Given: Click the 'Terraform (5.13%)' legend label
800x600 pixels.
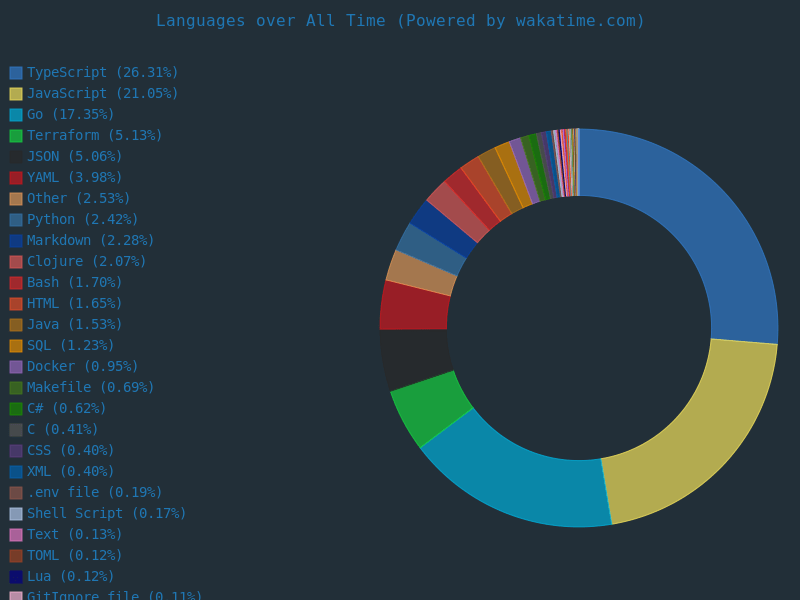Looking at the screenshot, I should (94, 135).
